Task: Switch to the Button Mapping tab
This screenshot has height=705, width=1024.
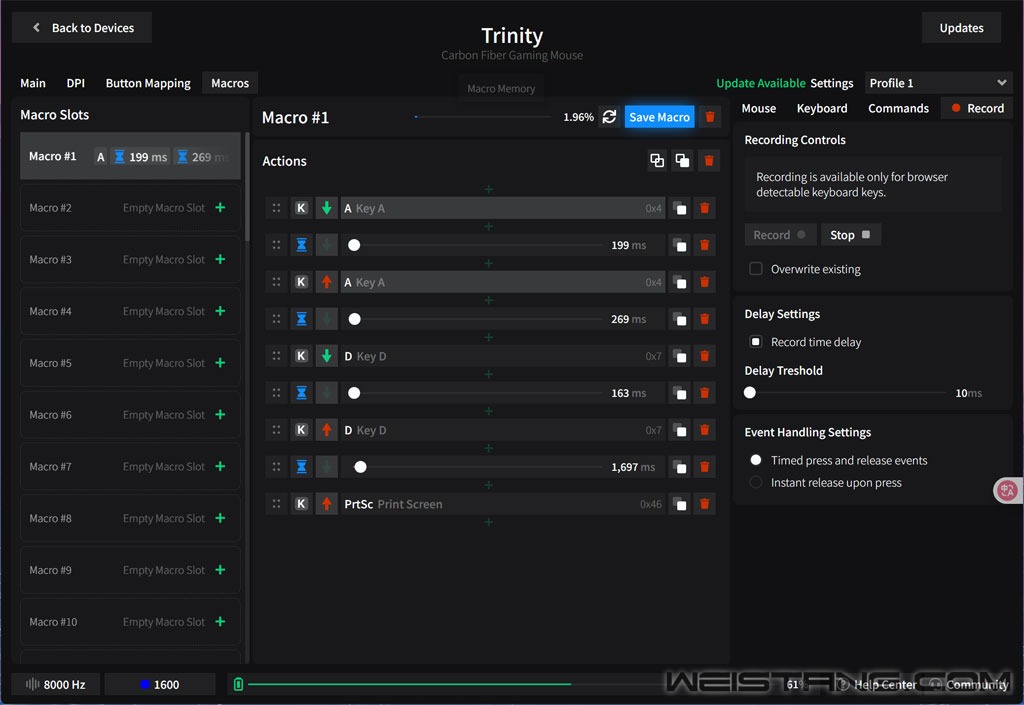Action: point(148,83)
